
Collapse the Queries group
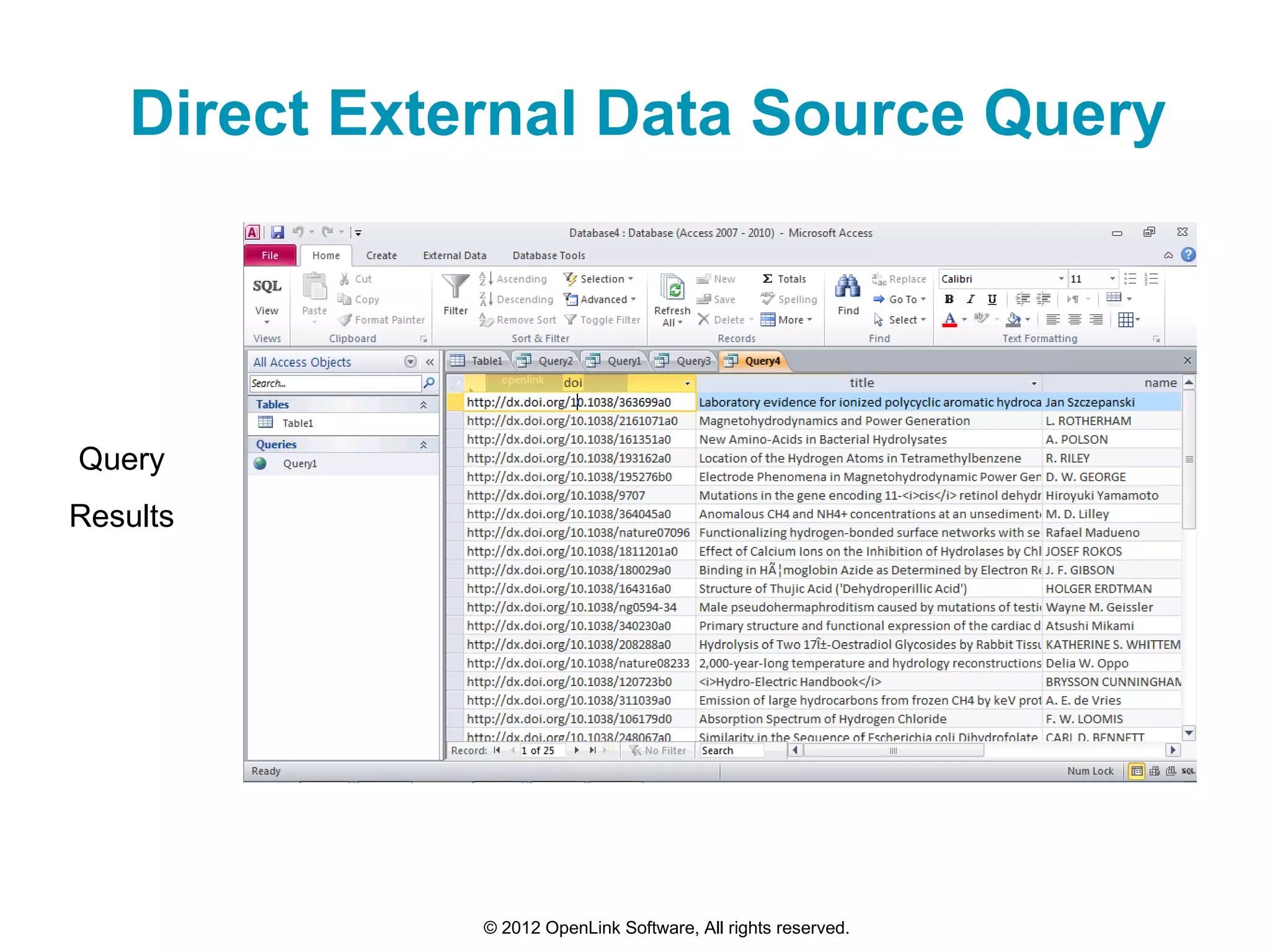click(x=424, y=445)
